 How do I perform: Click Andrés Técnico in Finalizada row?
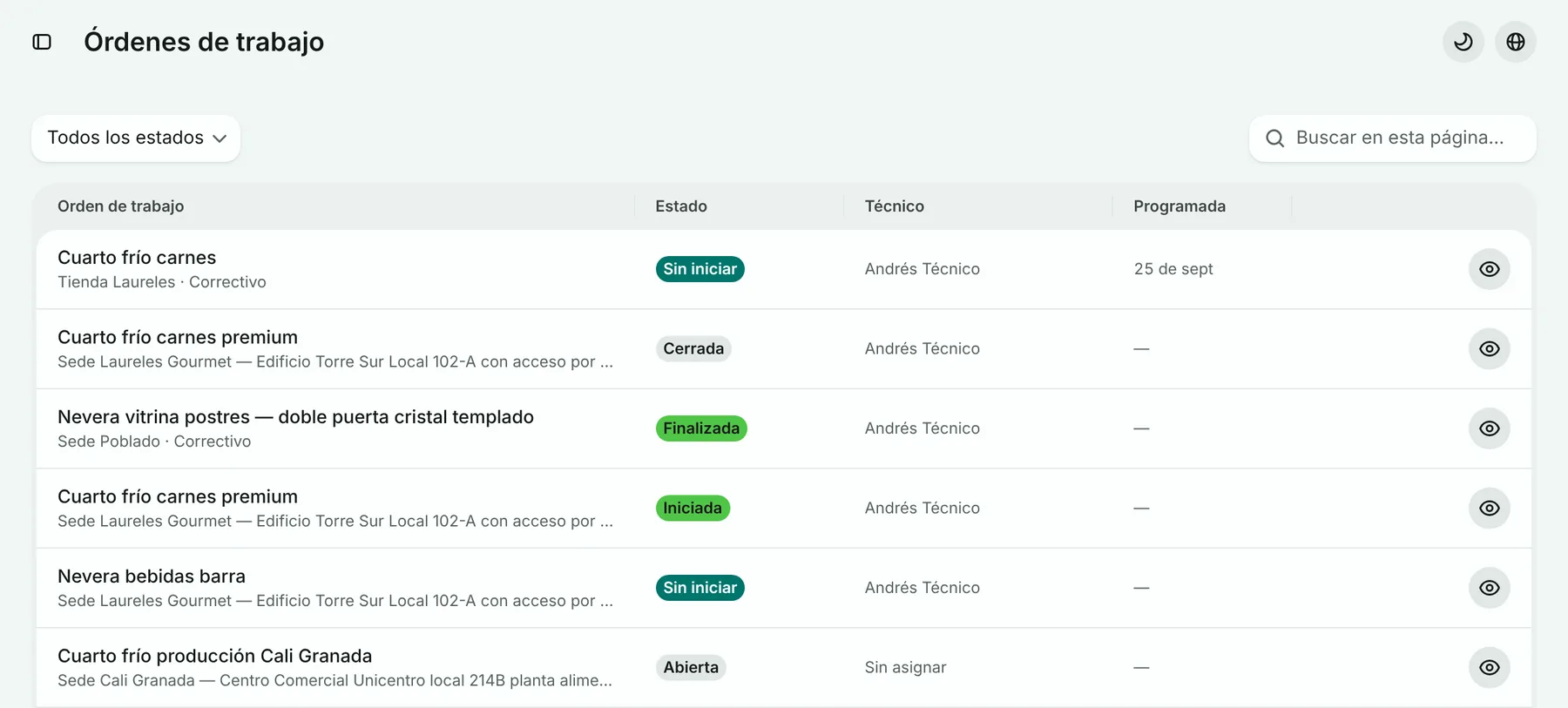tap(922, 428)
